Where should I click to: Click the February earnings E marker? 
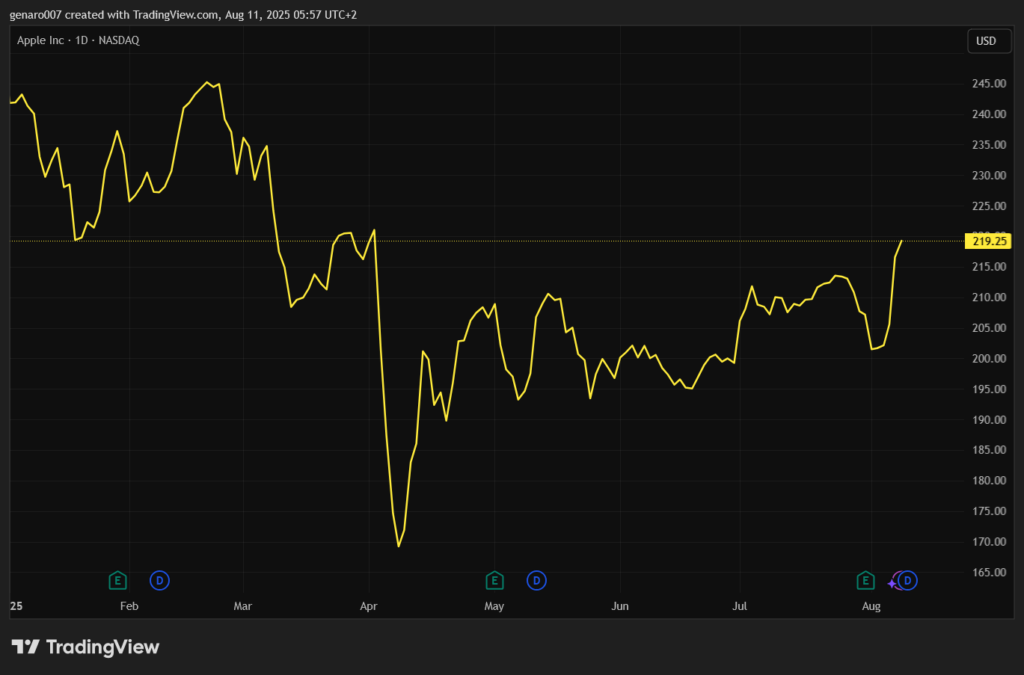tap(117, 580)
